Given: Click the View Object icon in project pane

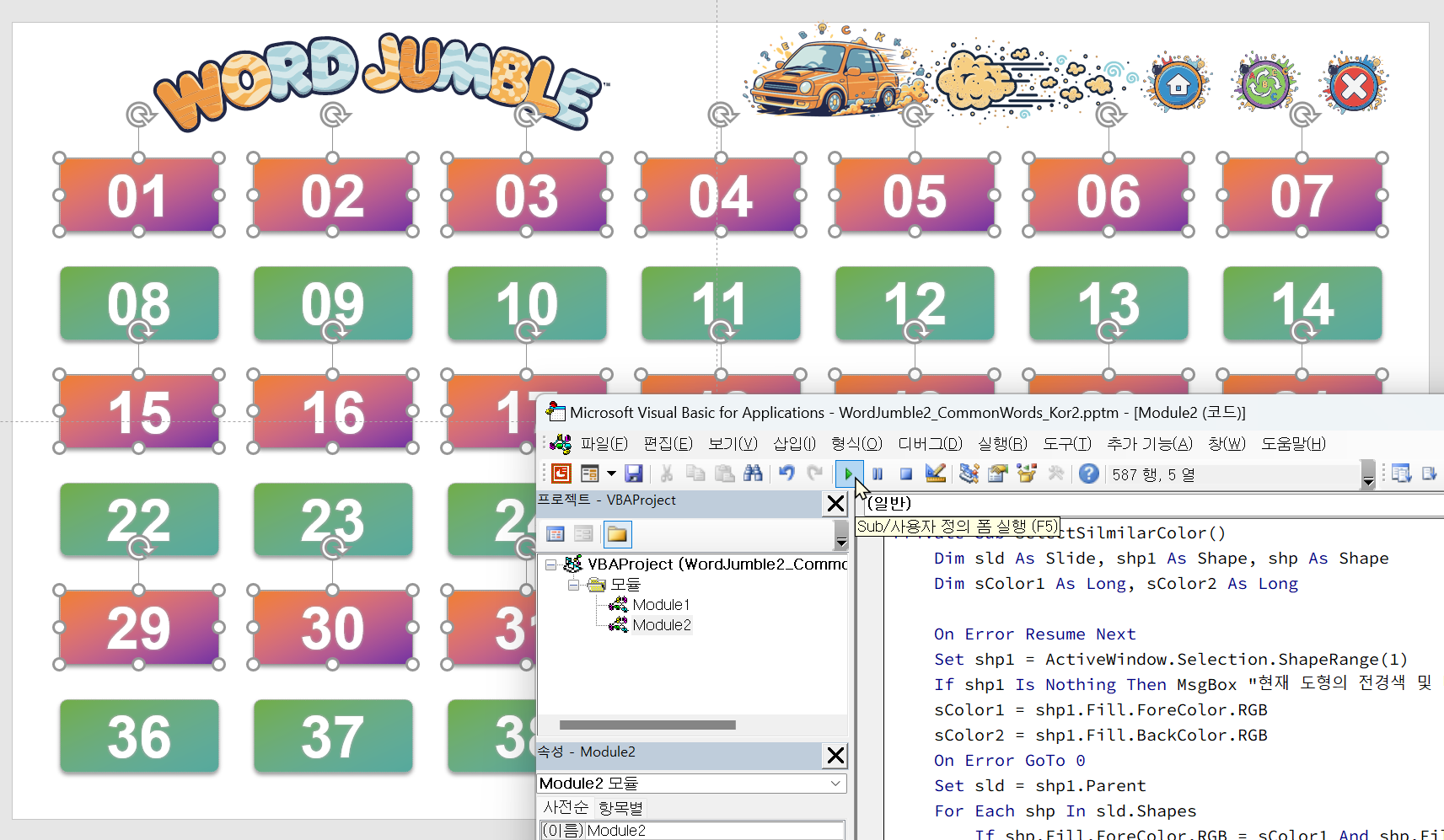Looking at the screenshot, I should [583, 534].
